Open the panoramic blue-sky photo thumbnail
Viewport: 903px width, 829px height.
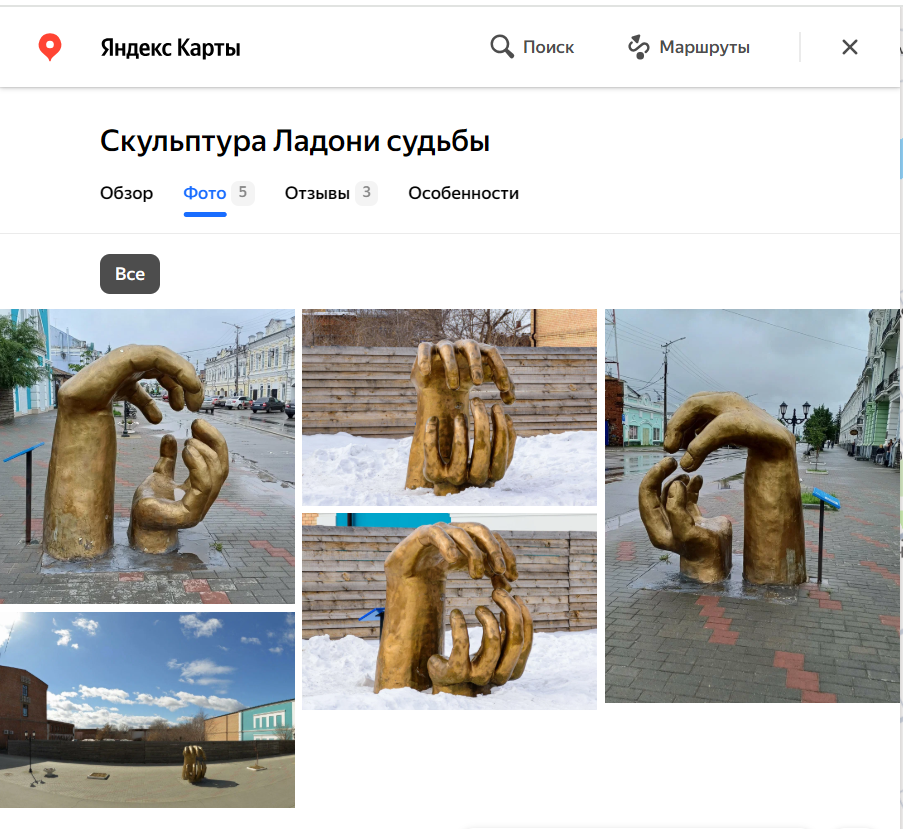point(147,709)
